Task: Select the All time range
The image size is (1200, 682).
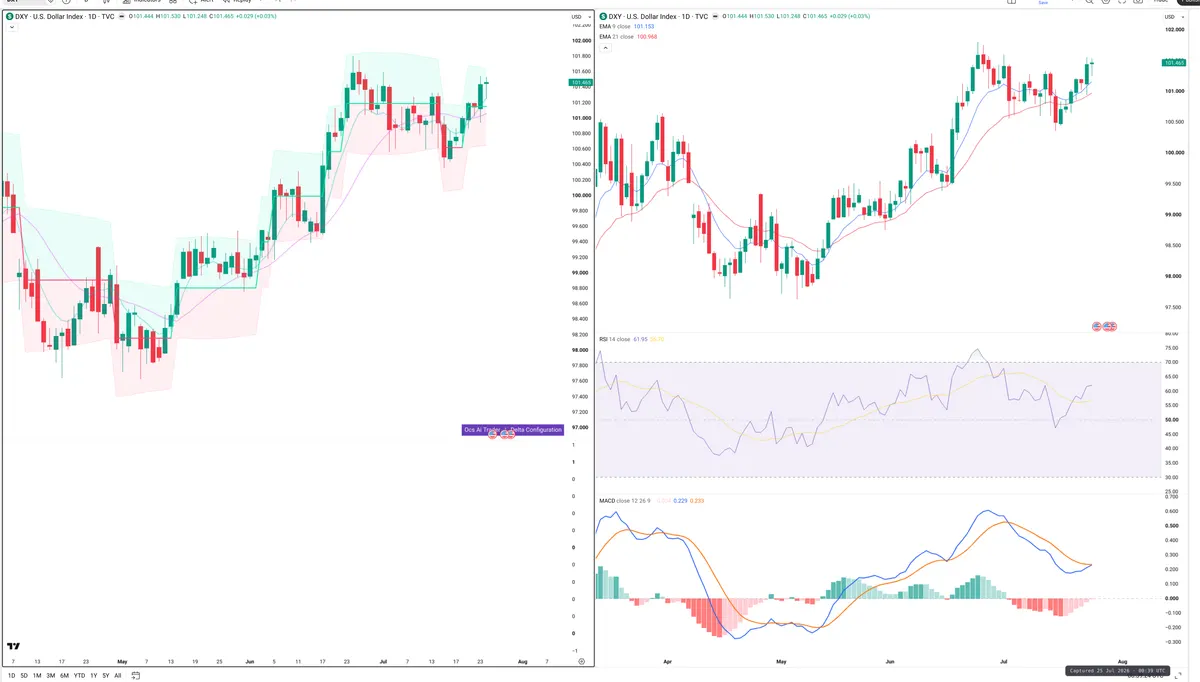Action: 118,676
